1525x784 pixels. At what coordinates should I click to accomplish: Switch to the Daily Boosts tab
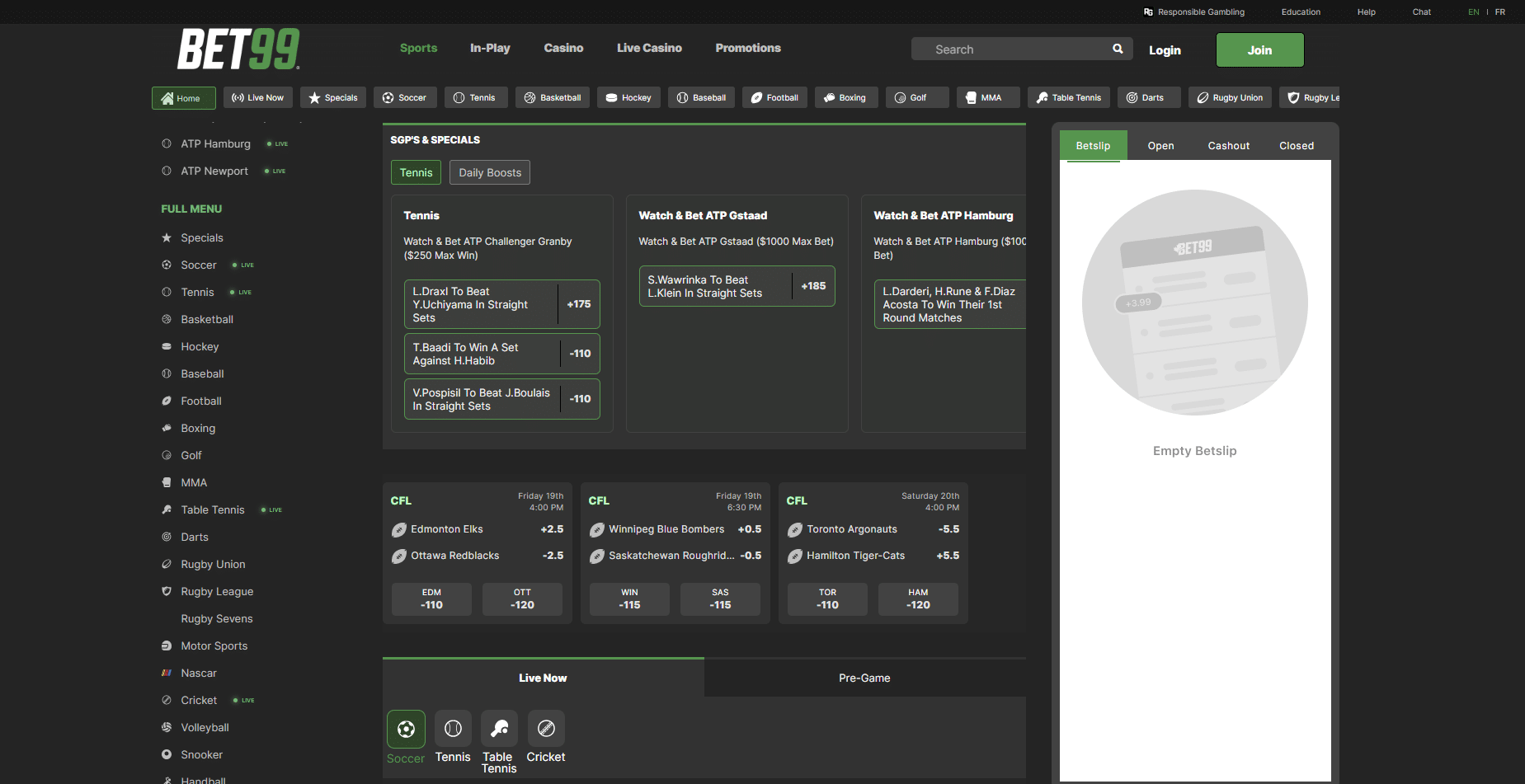coord(489,172)
